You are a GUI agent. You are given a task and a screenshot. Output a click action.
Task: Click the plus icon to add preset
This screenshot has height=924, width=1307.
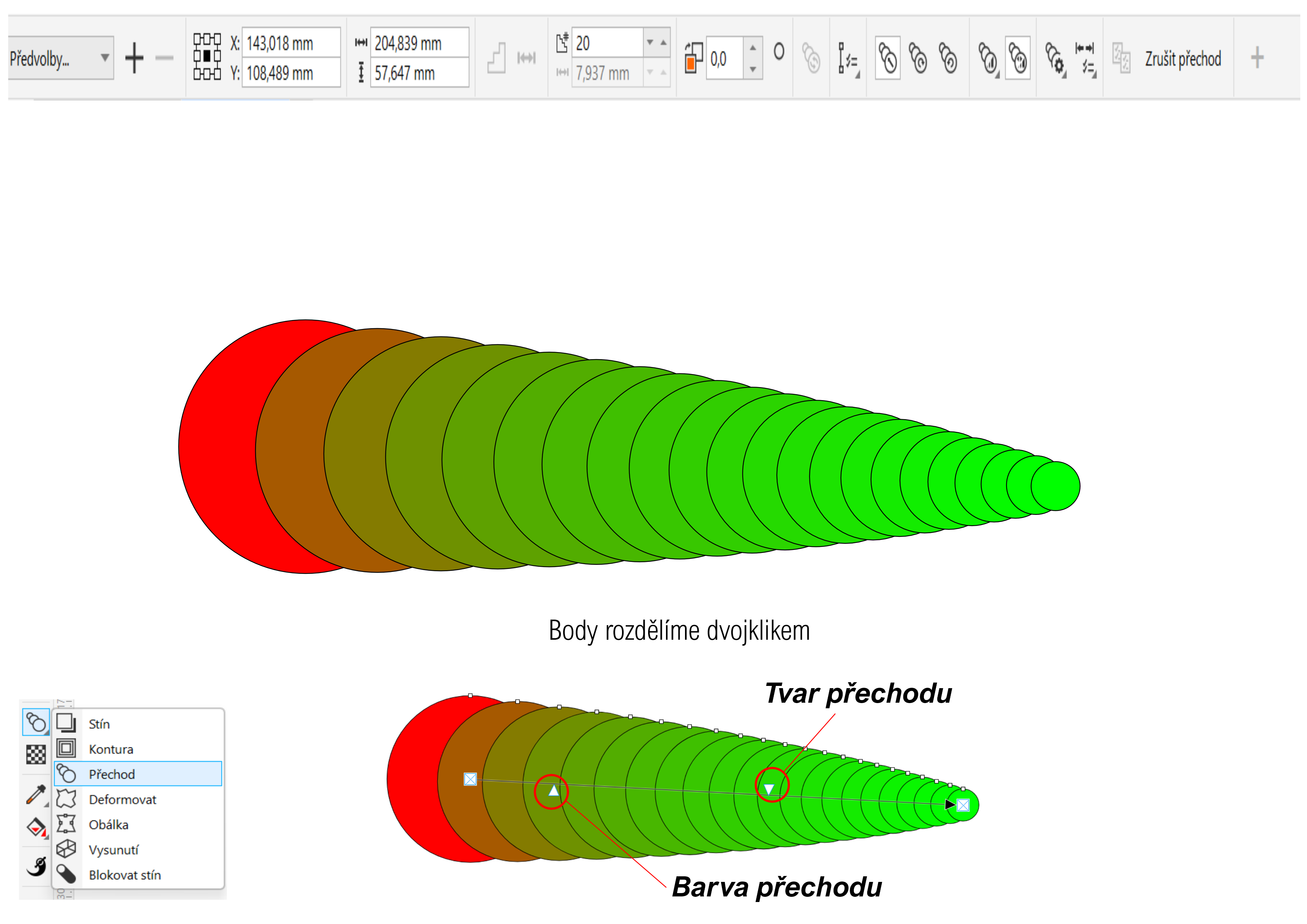pos(134,58)
